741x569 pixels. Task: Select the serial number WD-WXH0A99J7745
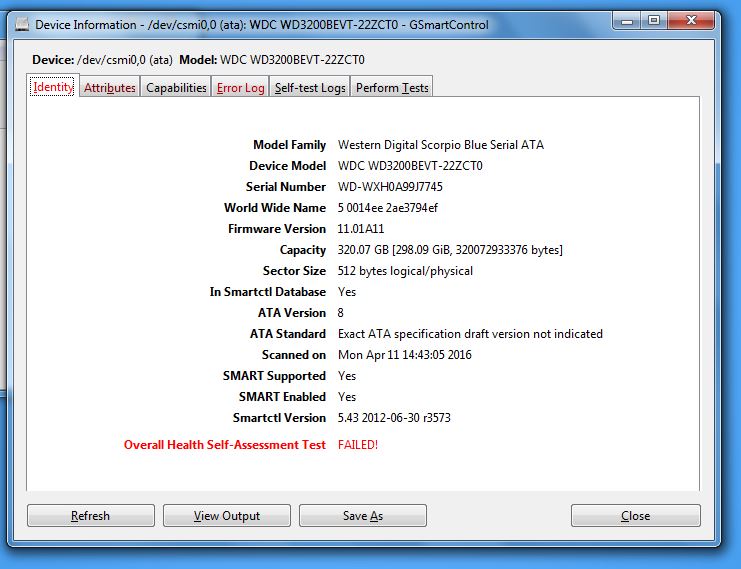pyautogui.click(x=390, y=187)
